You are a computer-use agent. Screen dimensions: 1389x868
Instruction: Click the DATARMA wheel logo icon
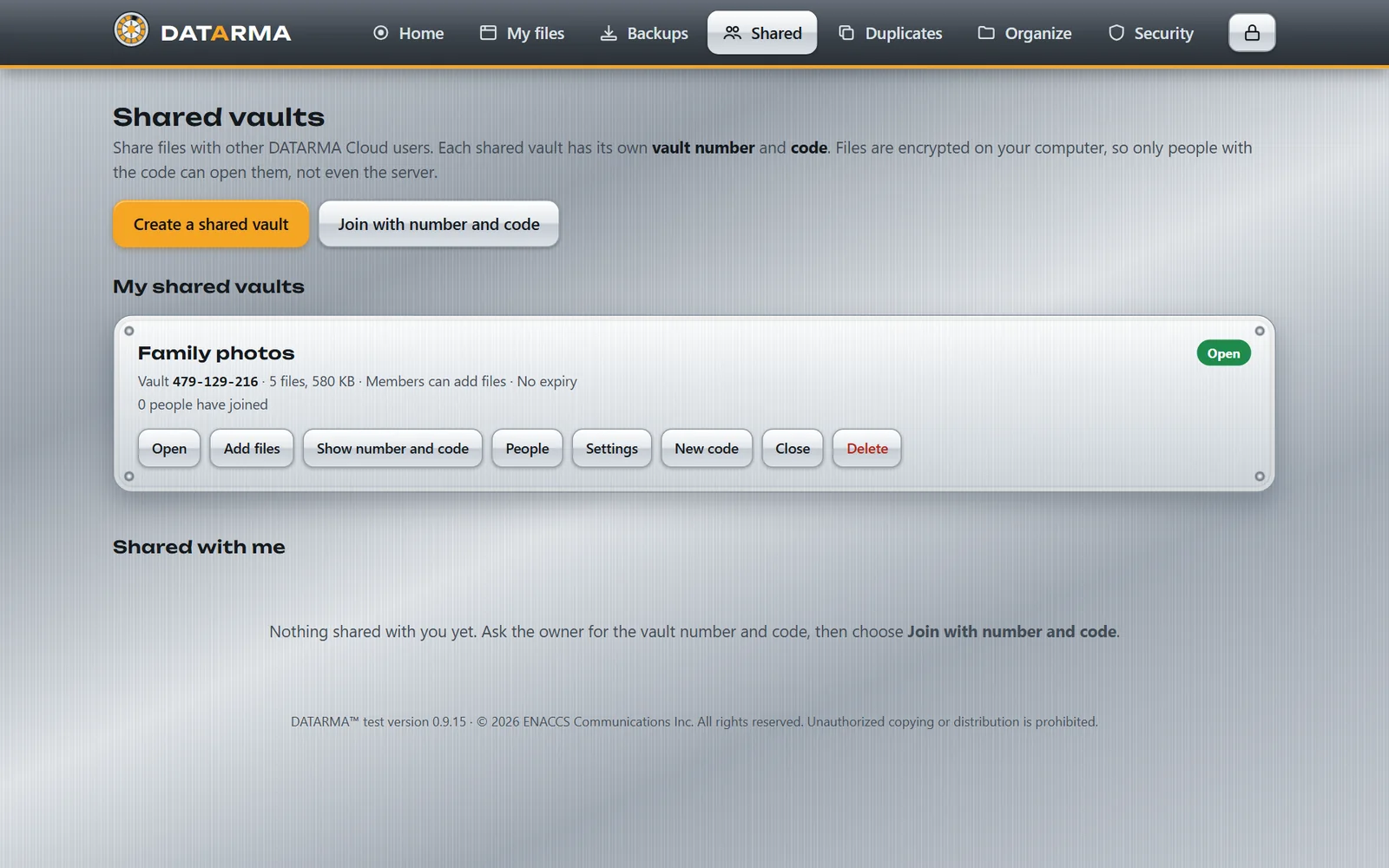click(x=131, y=30)
